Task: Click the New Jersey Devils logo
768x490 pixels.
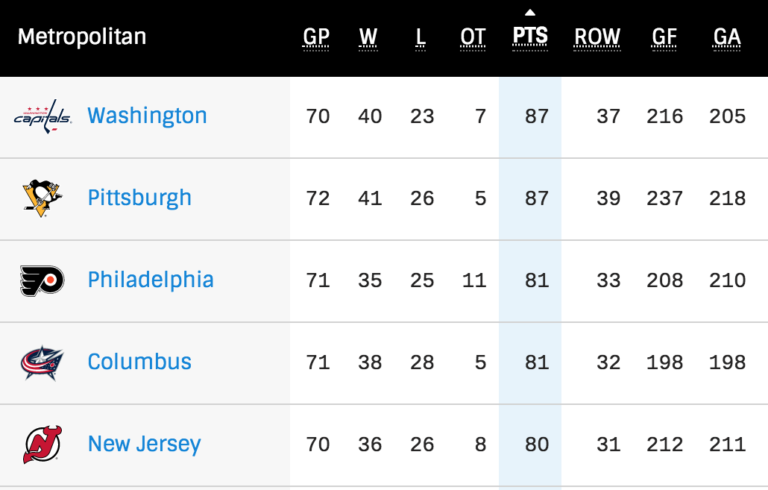Action: coord(42,444)
